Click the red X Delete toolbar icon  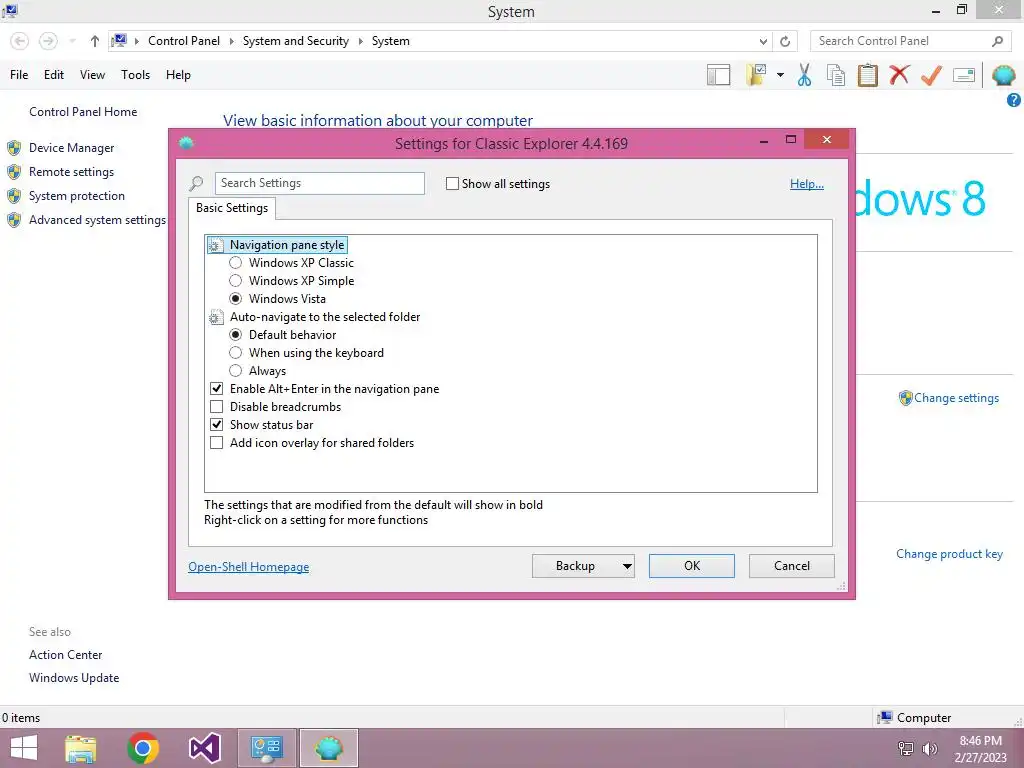pyautogui.click(x=899, y=74)
